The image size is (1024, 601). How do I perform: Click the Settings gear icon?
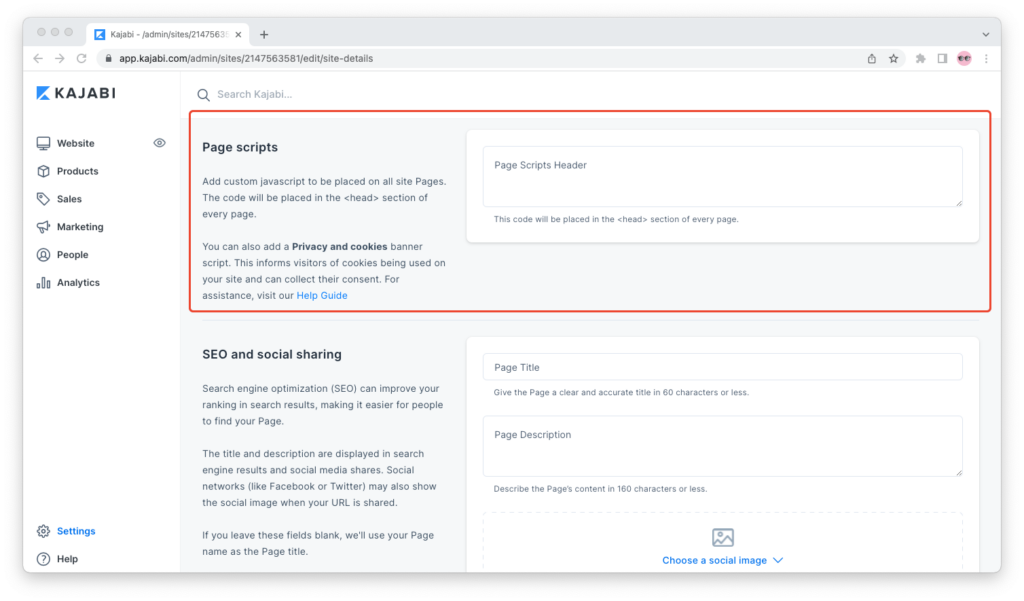pos(43,531)
